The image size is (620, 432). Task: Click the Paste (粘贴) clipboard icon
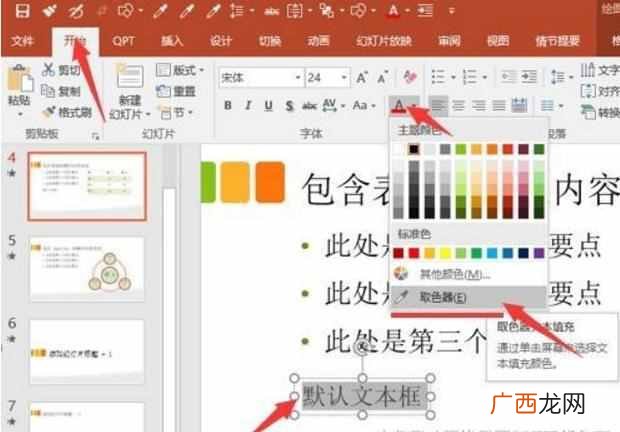[19, 77]
